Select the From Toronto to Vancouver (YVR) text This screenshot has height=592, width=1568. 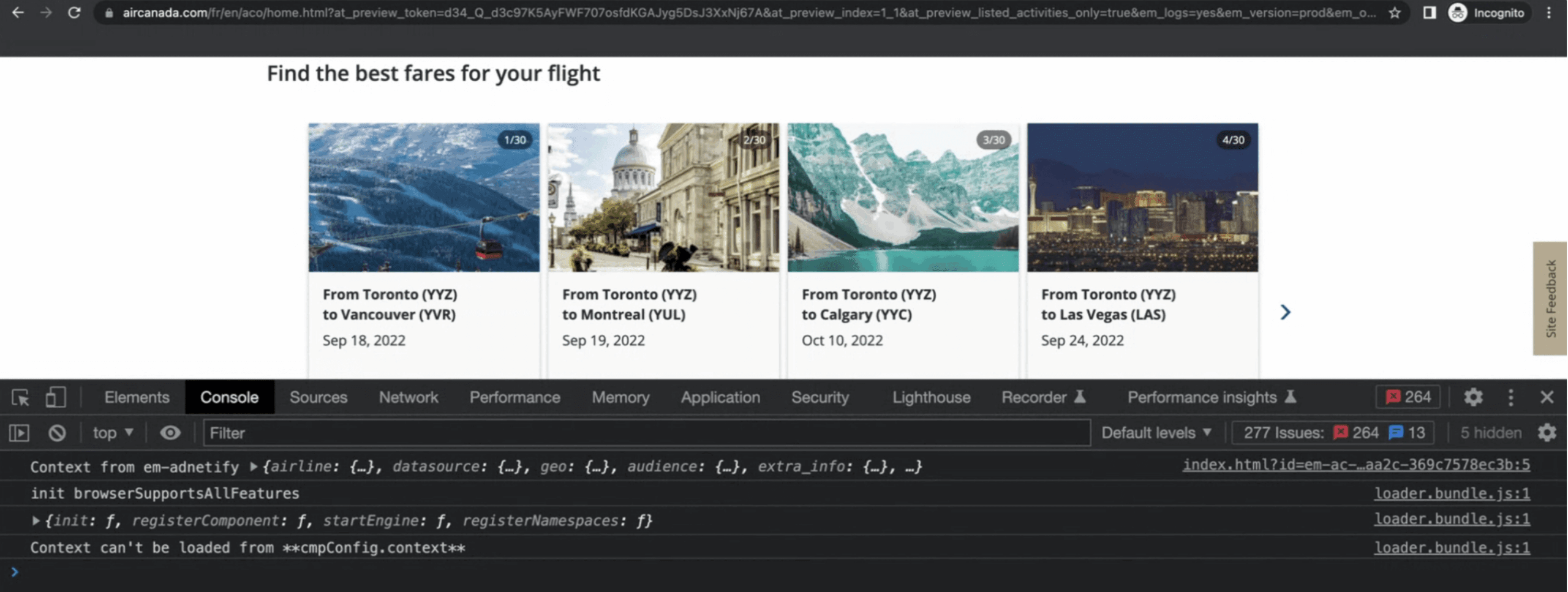[x=390, y=304]
